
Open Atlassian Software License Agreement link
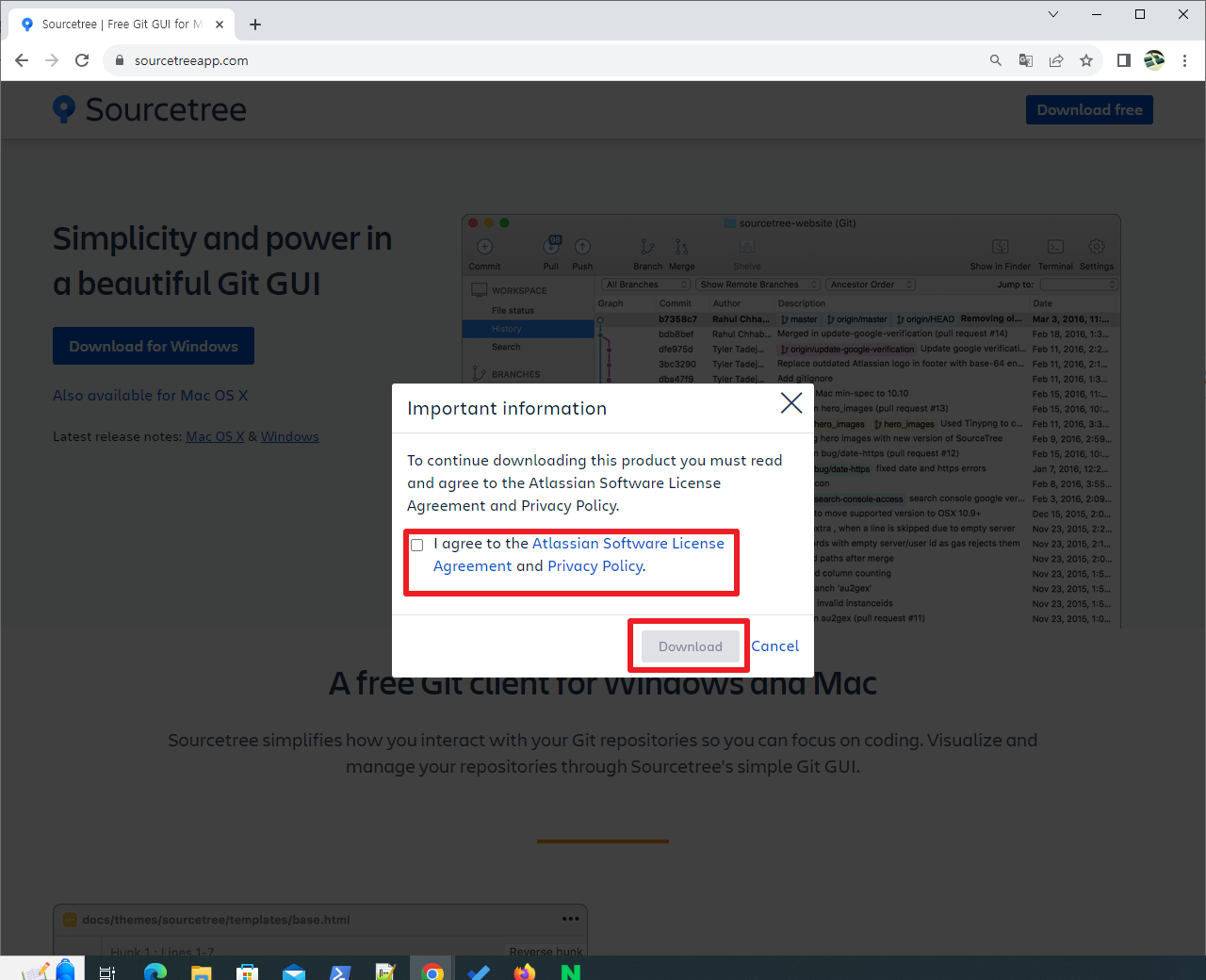click(579, 554)
